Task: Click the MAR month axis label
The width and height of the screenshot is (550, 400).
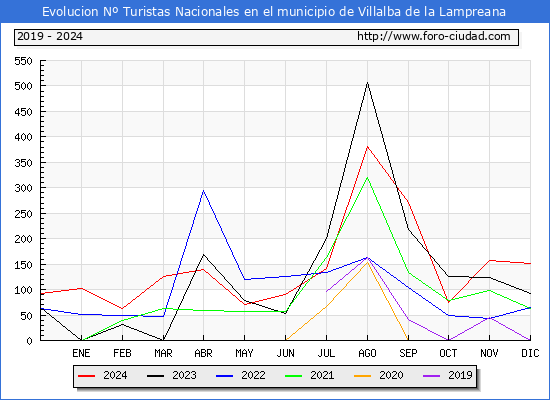Action: pyautogui.click(x=163, y=353)
